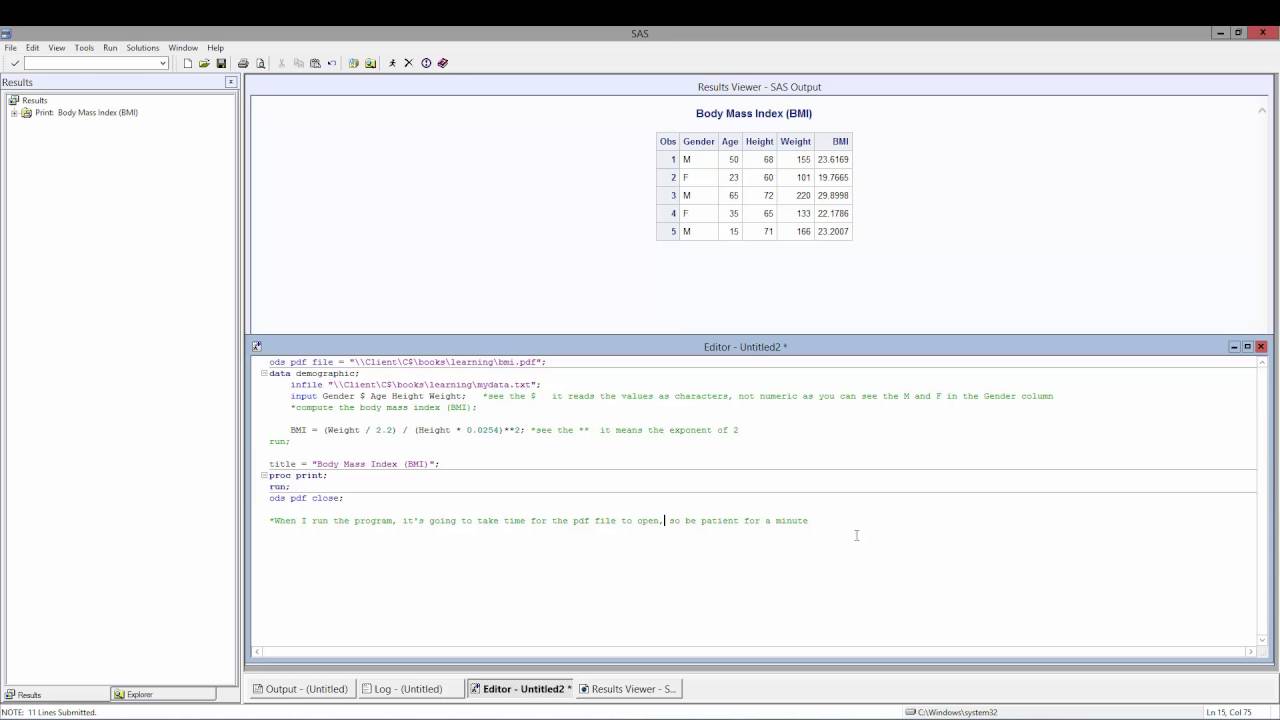The width and height of the screenshot is (1280, 720).
Task: Click the BMI value 29.8998
Action: [833, 196]
